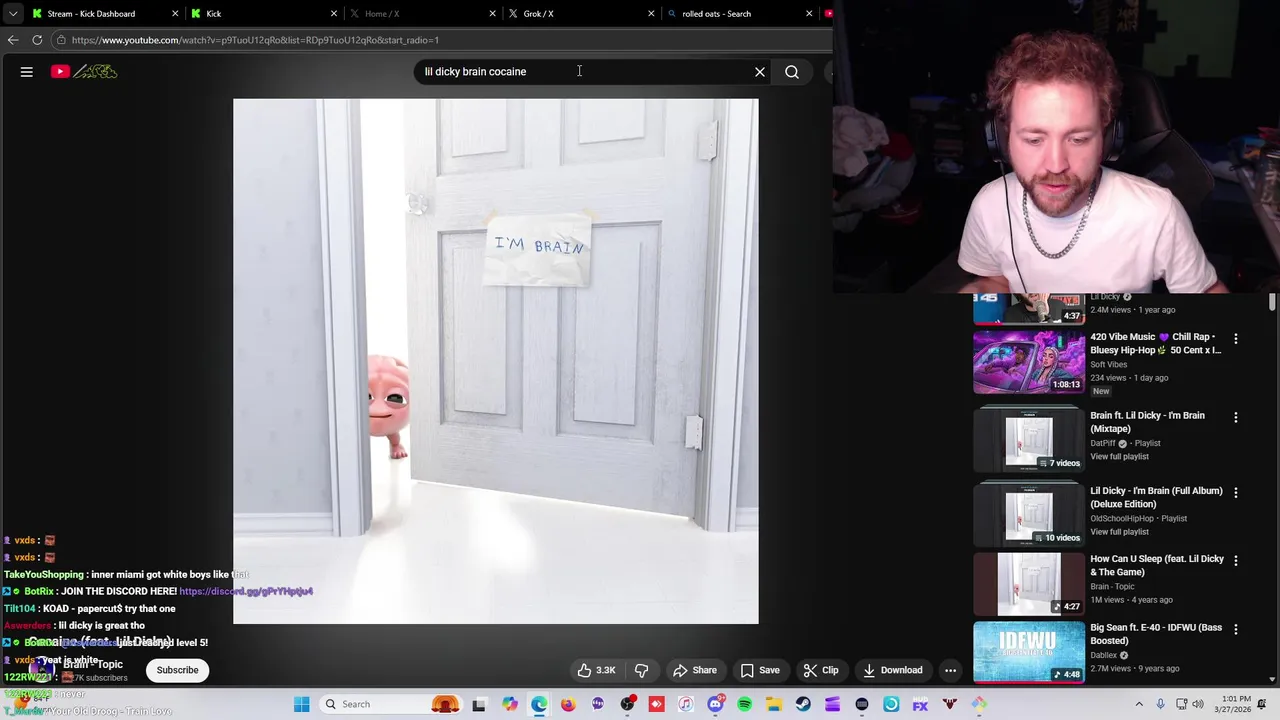Play the 420 Vibe Music thumbnail

[1029, 362]
